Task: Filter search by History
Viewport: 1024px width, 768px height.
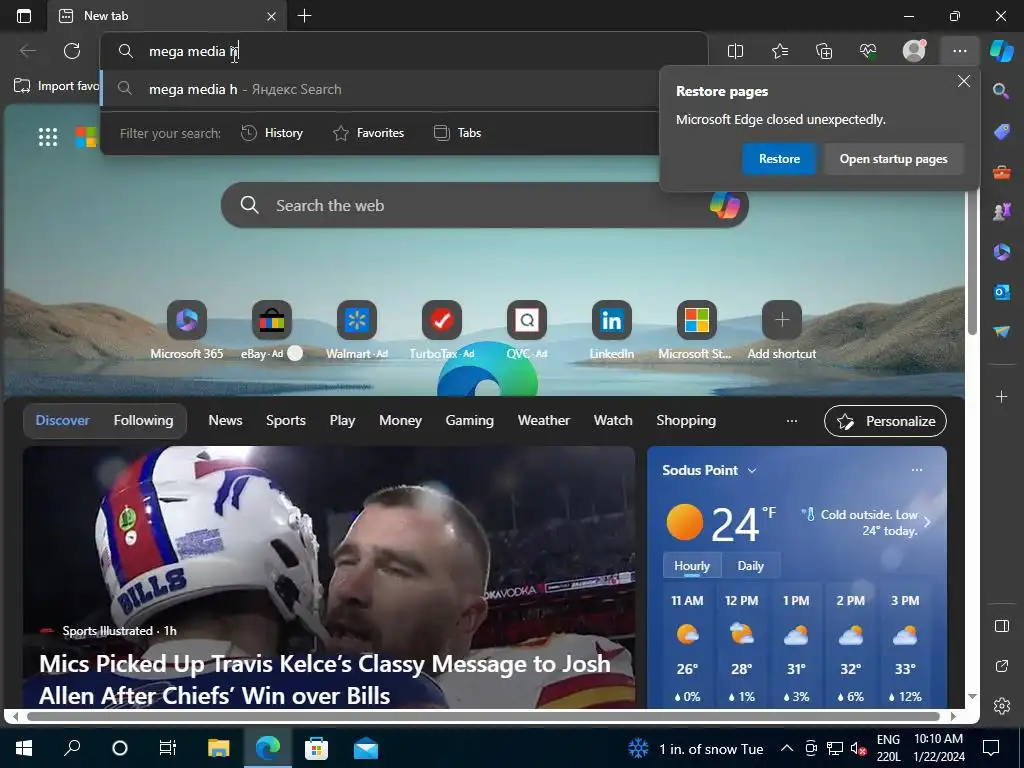Action: pos(272,133)
